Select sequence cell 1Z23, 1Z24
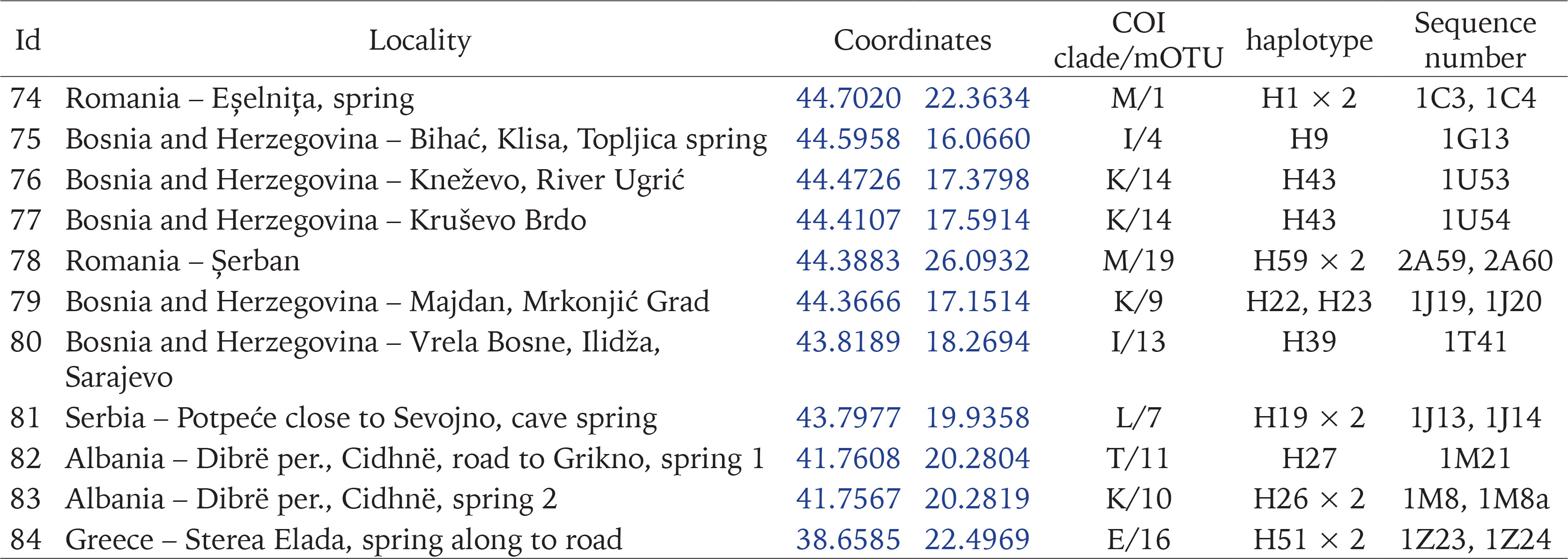Image resolution: width=1568 pixels, height=559 pixels. coord(1475,539)
